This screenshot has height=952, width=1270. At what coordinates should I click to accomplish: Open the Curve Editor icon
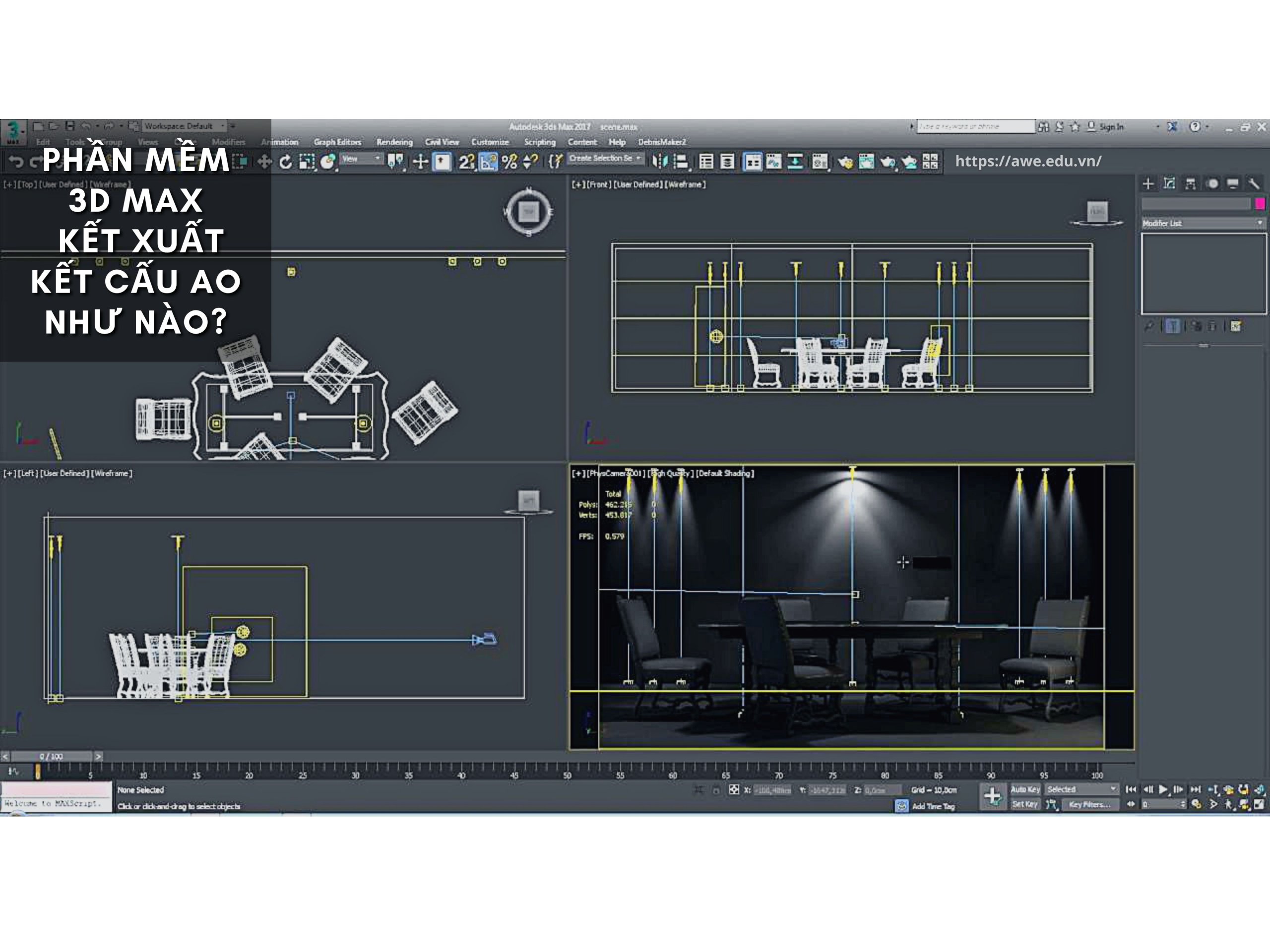pyautogui.click(x=773, y=162)
